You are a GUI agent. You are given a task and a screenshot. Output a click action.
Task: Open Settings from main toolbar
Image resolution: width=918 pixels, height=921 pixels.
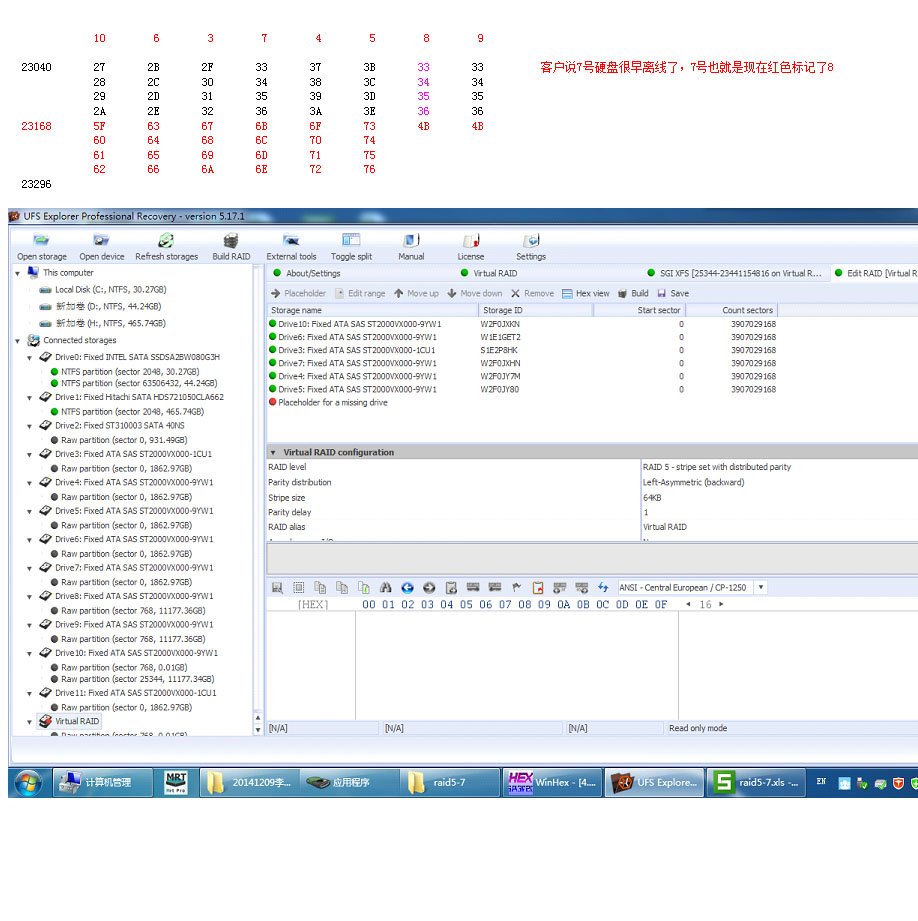pos(531,247)
